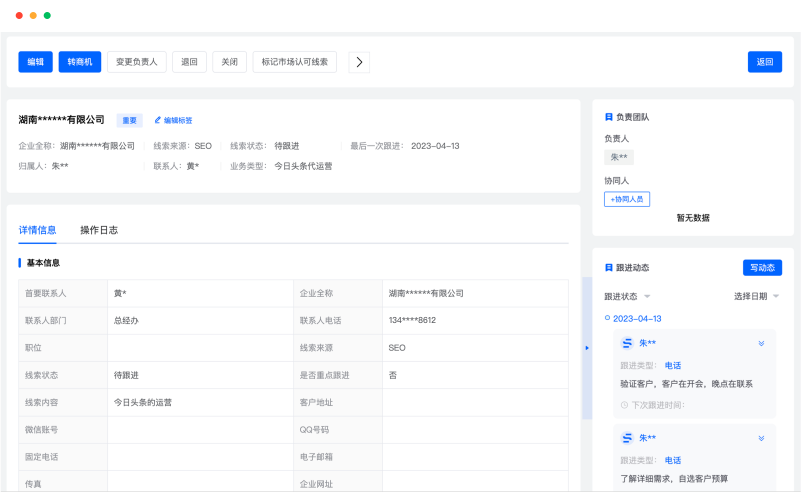Click the 转商机 button
The height and width of the screenshot is (492, 801).
click(x=80, y=62)
